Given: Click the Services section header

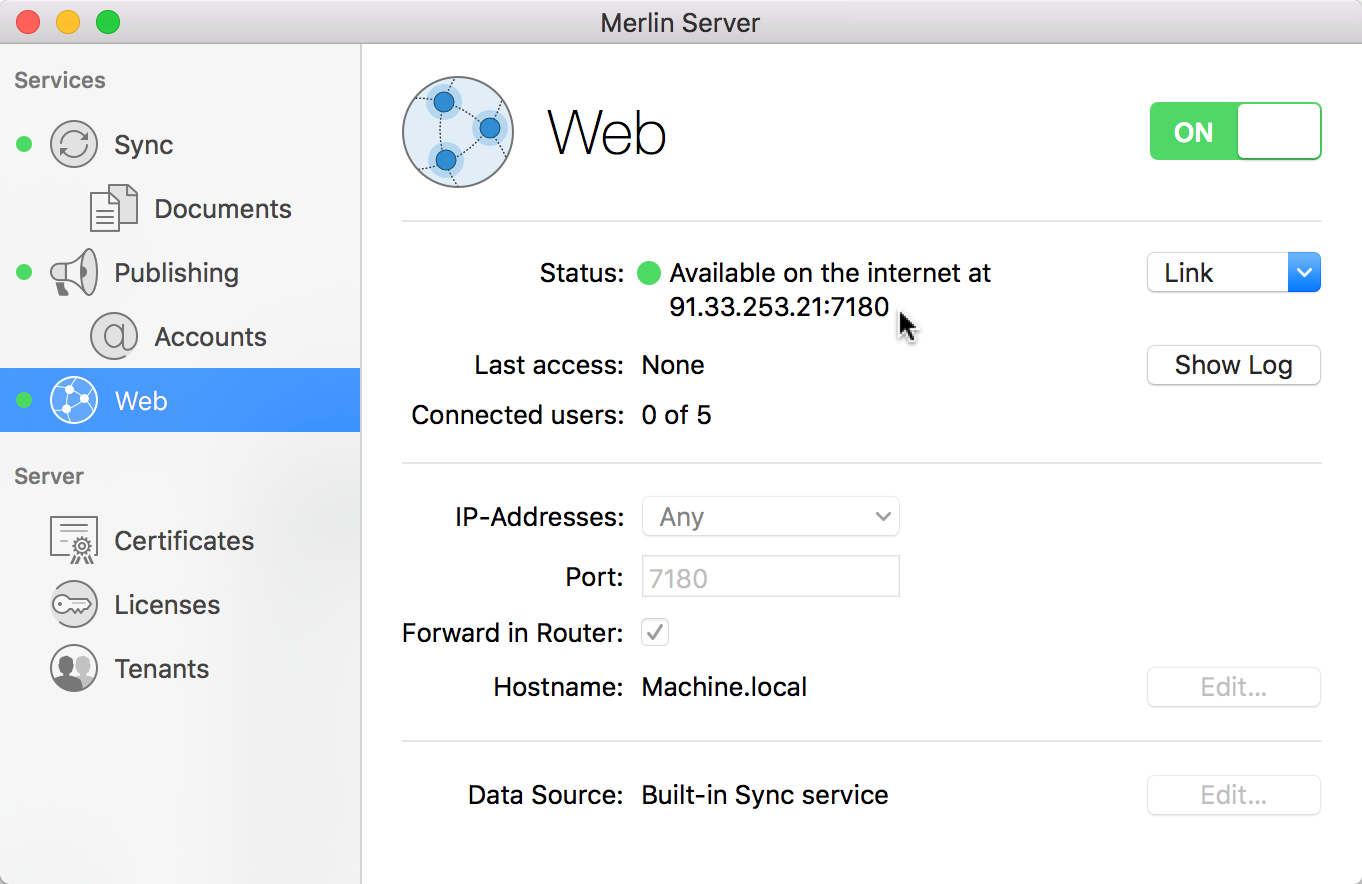Looking at the screenshot, I should pos(60,80).
